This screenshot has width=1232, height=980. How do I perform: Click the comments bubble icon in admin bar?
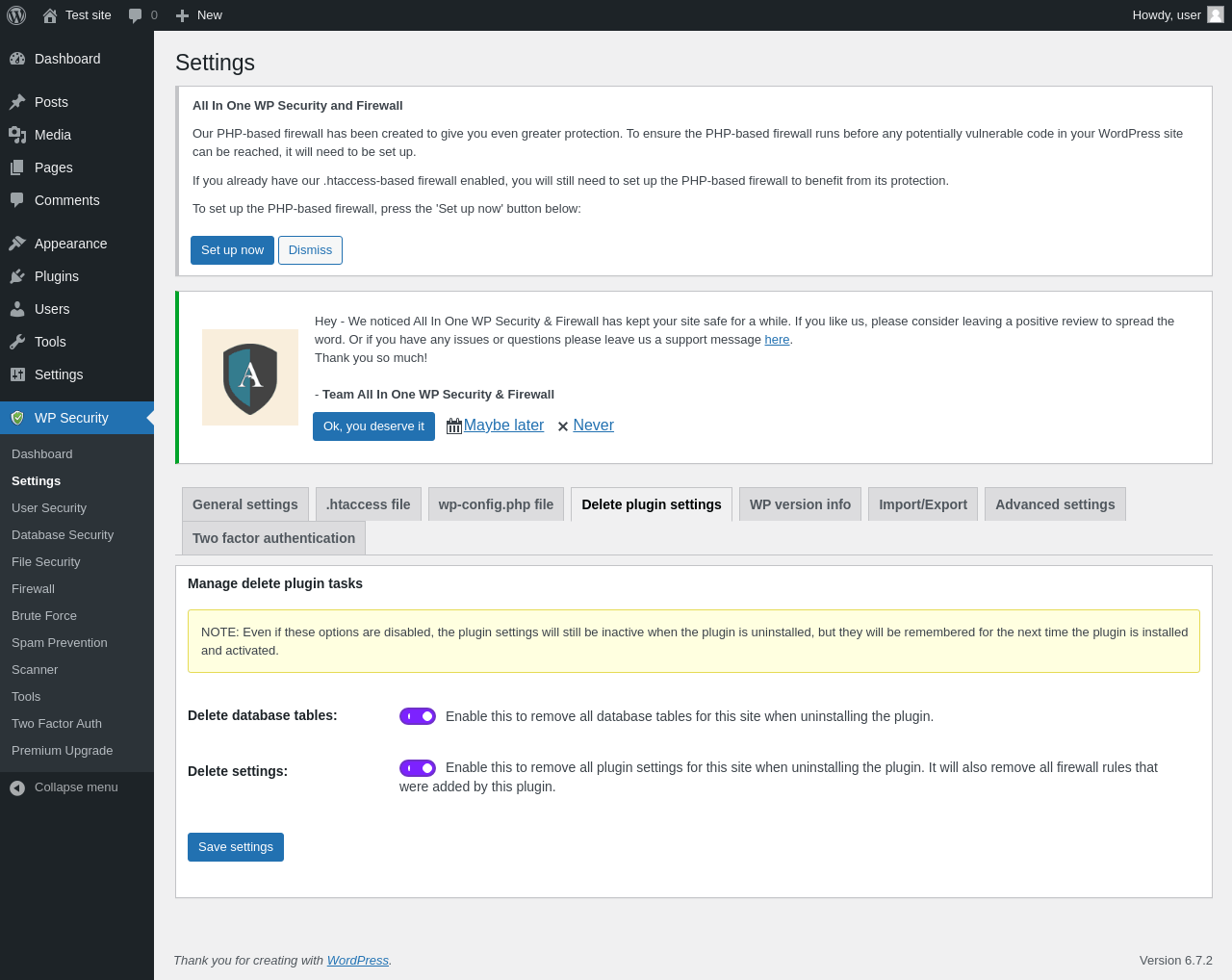(x=136, y=15)
